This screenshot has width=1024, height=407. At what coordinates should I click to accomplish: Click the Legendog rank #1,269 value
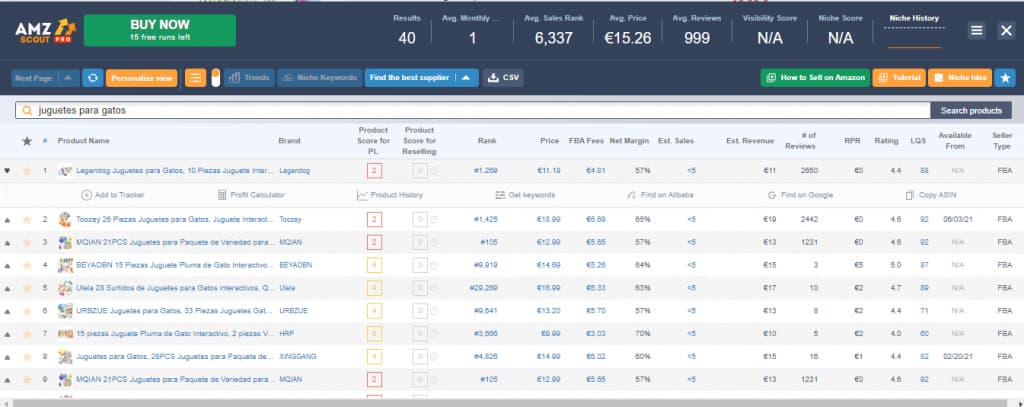click(486, 171)
